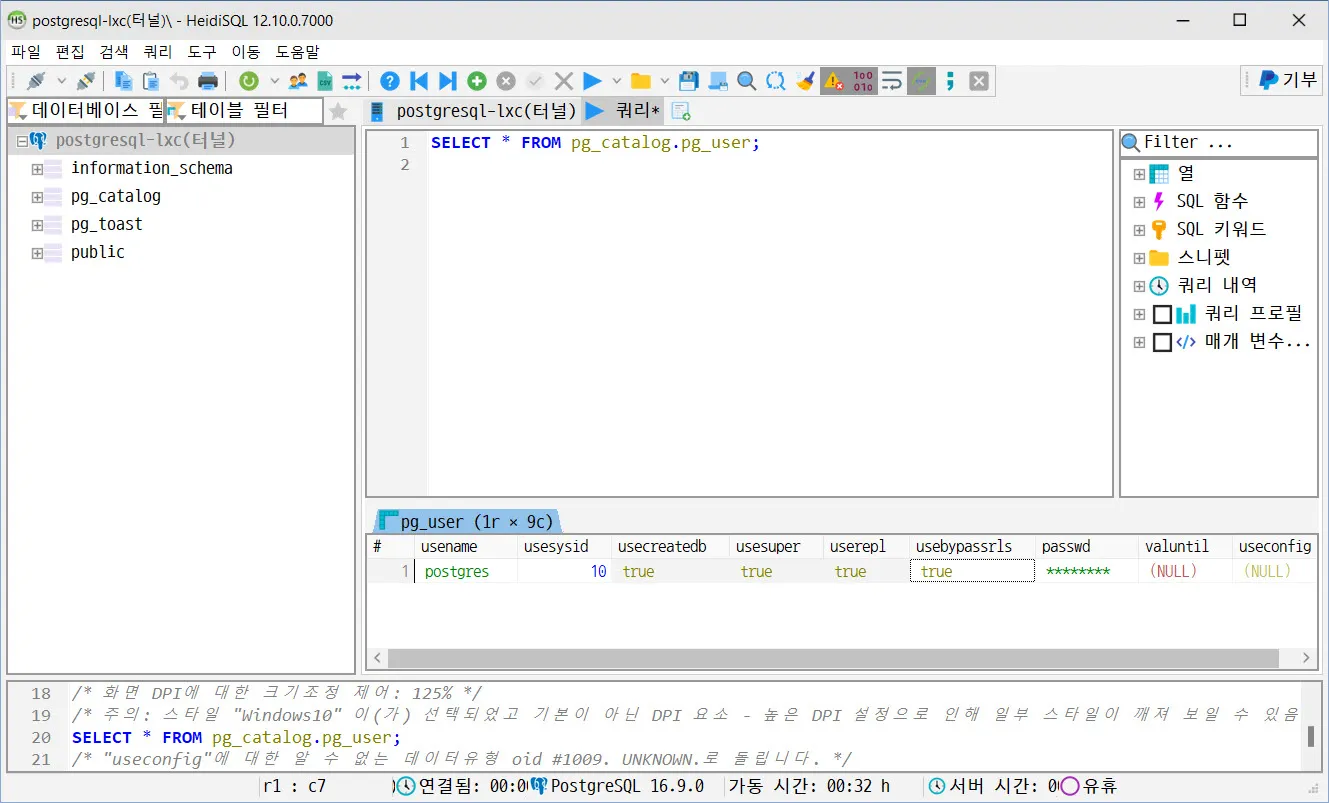Export grid rows as CSV
Viewport: 1329px width, 803px height.
pos(325,81)
